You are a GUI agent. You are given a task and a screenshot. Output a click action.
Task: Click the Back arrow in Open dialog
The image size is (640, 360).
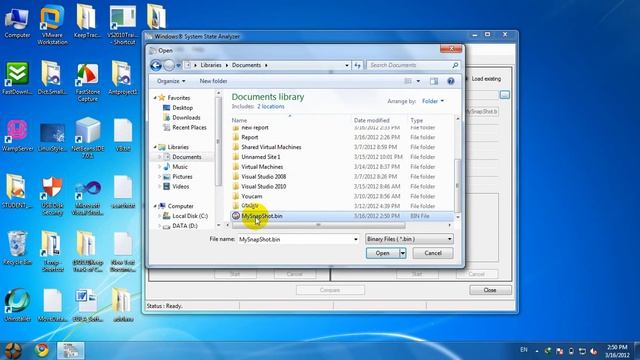[156, 65]
